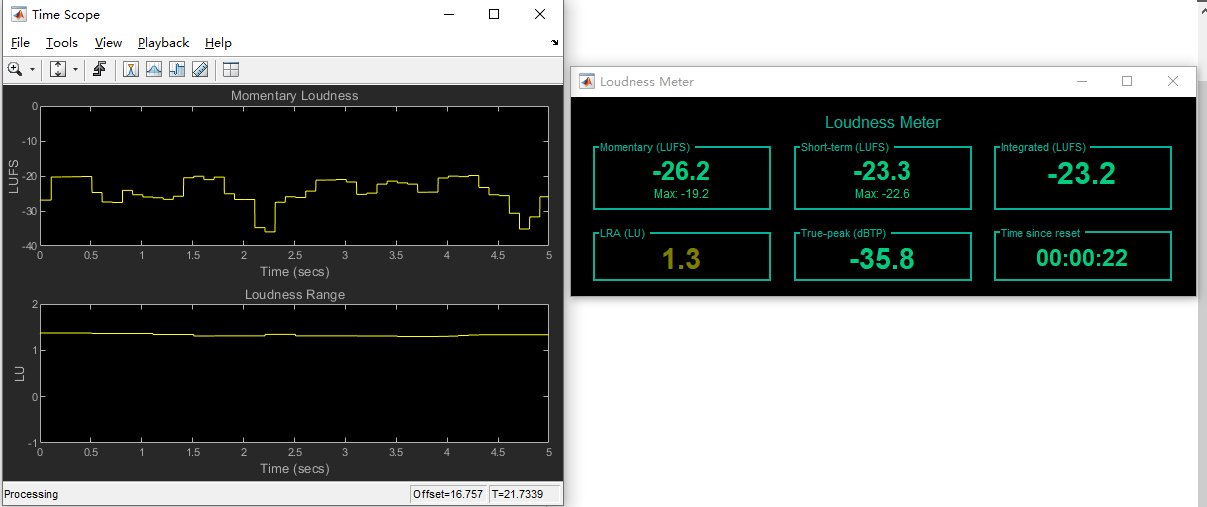Click the Momentary (LUFS) panel label
Viewport: 1207px width, 507px height.
[645, 148]
